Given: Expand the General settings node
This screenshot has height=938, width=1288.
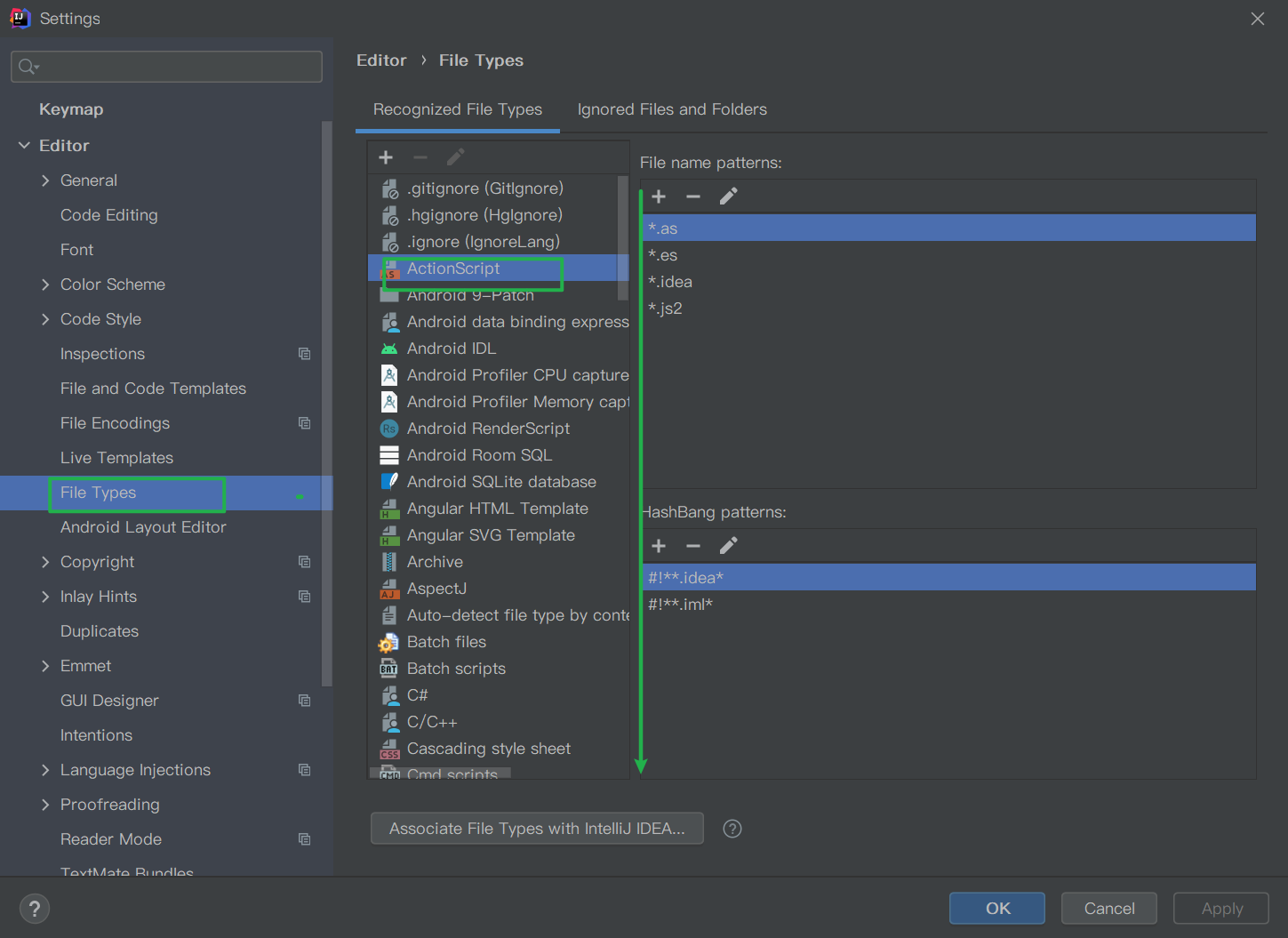Looking at the screenshot, I should point(45,180).
